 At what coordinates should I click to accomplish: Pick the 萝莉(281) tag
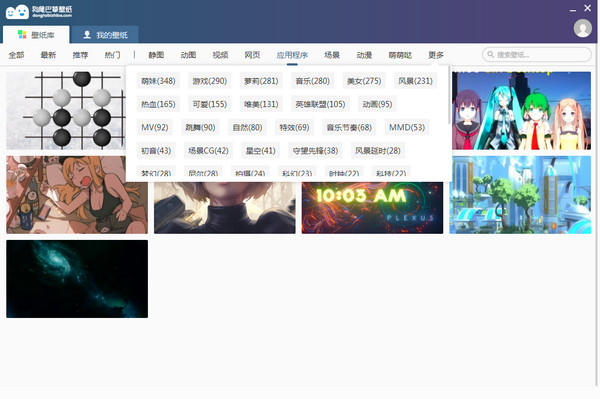(x=261, y=81)
